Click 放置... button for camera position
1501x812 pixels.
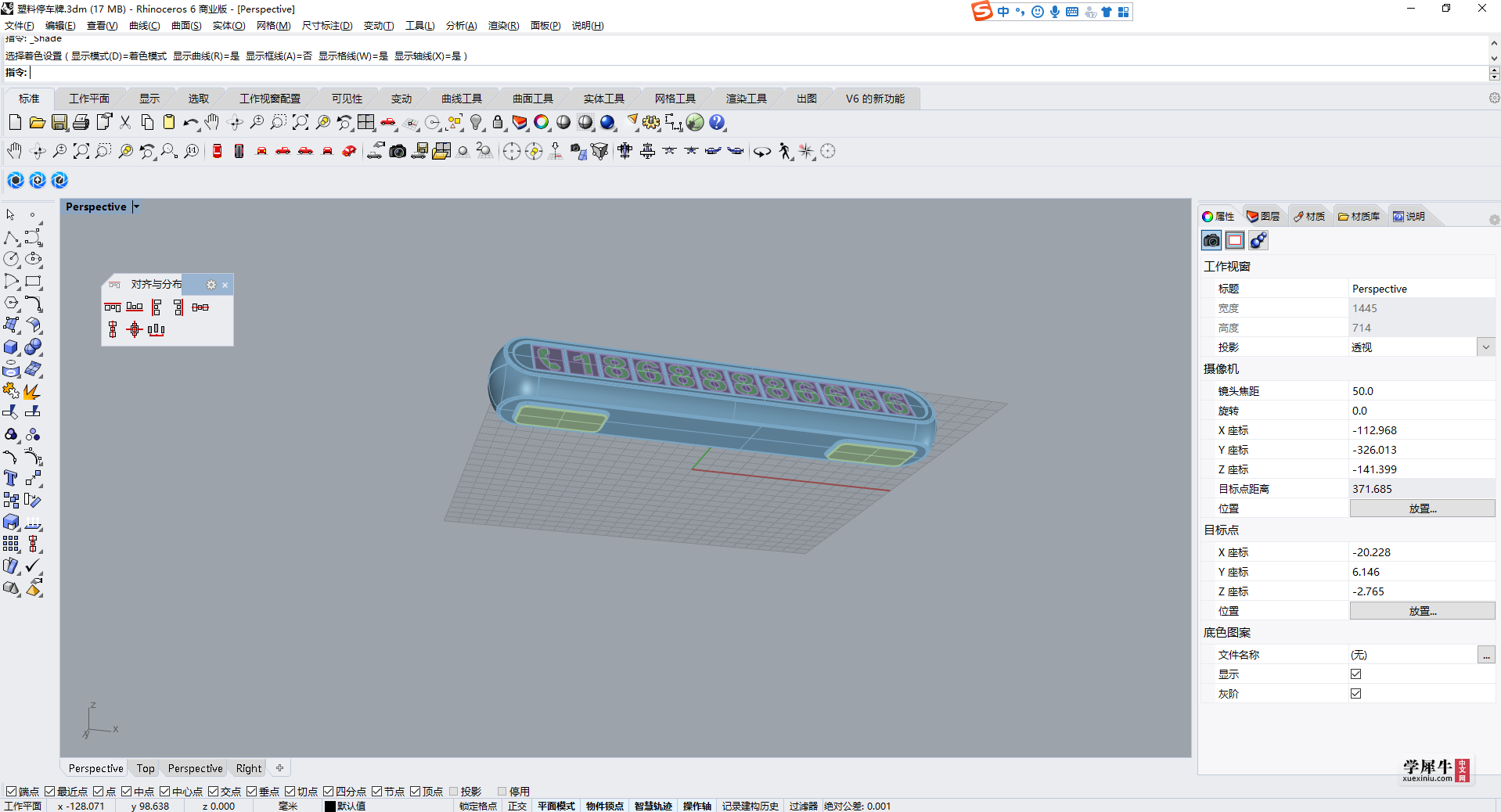click(1422, 508)
